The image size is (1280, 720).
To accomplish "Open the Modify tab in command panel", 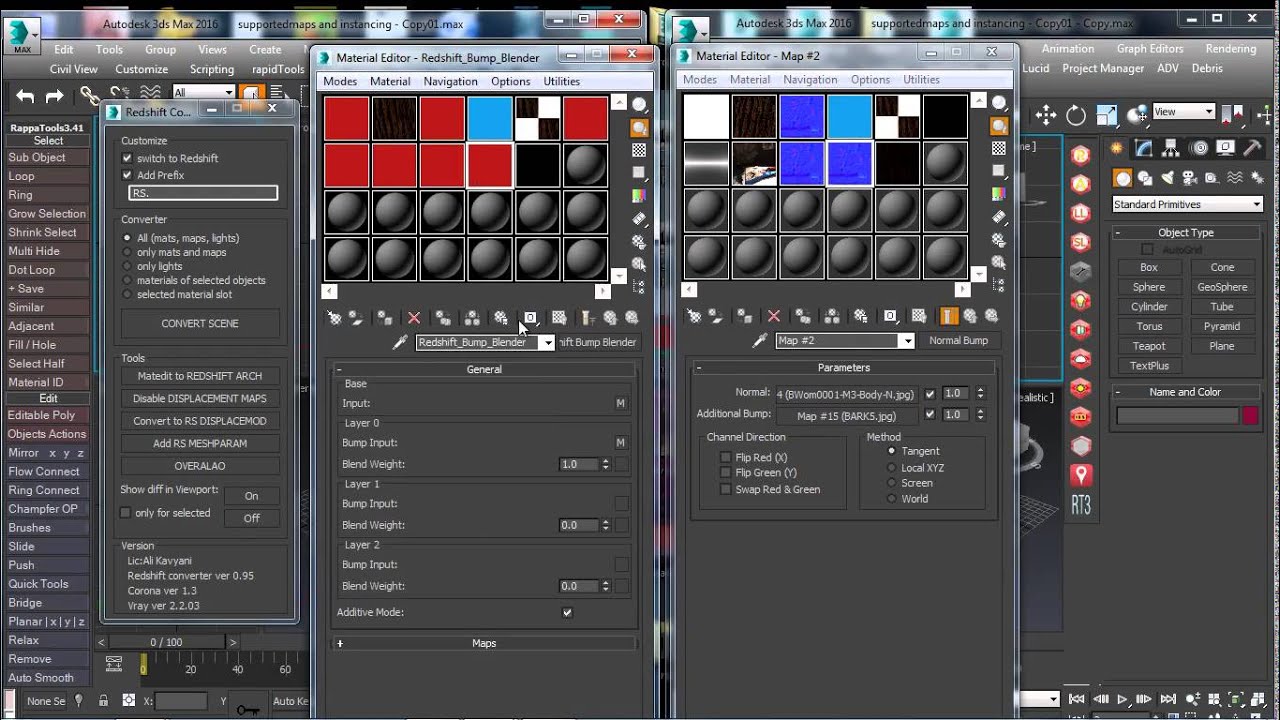I will pos(1144,148).
